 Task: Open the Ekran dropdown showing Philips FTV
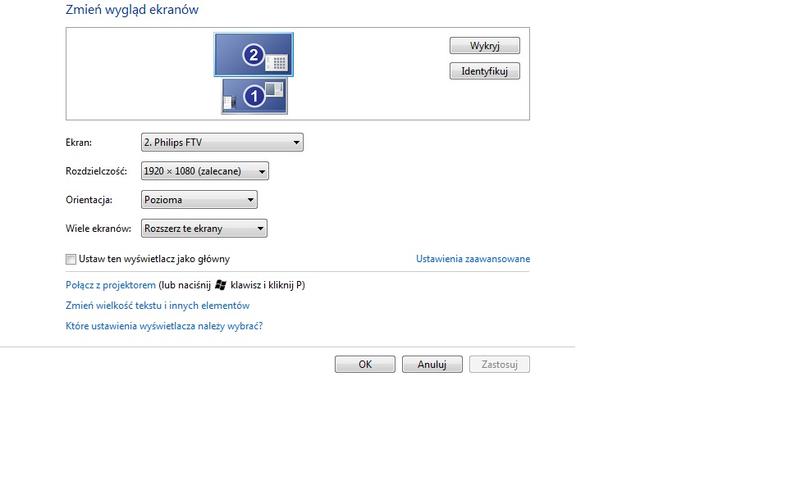pos(222,143)
